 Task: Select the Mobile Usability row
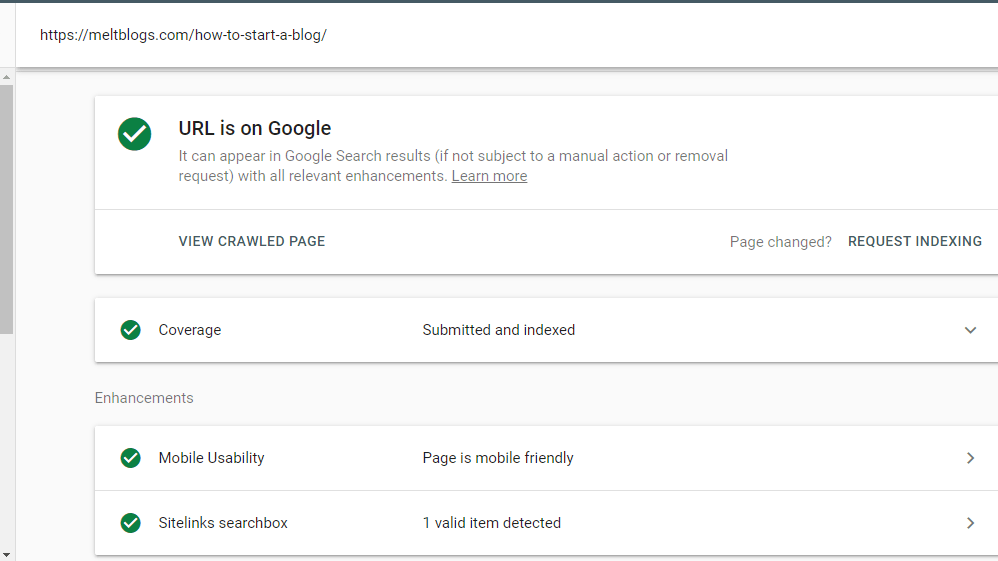[546, 458]
